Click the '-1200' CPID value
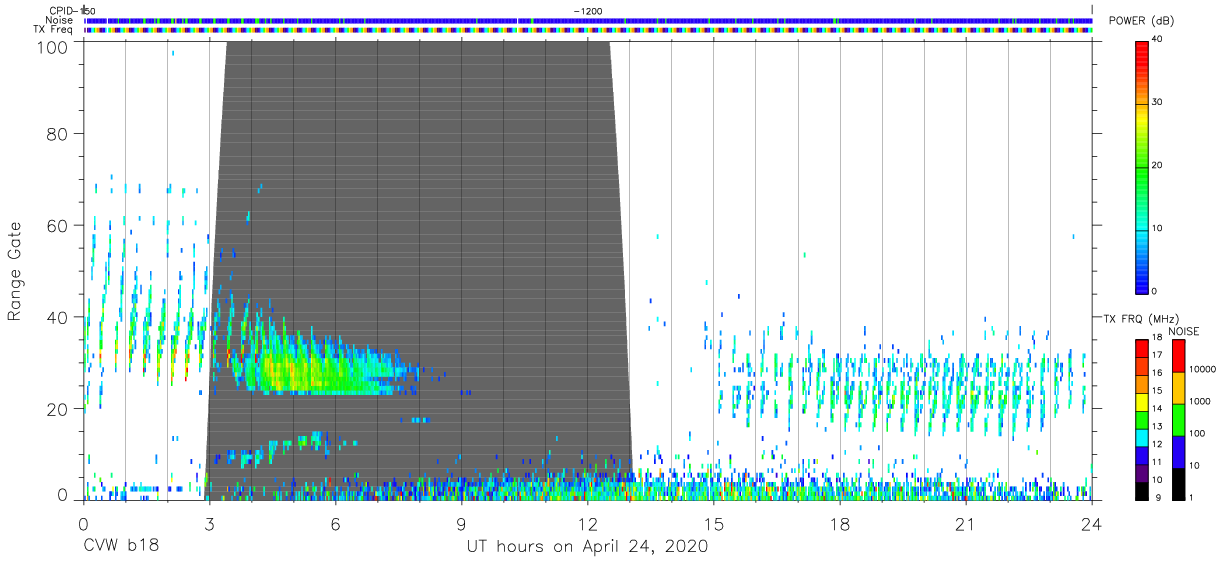This screenshot has width=1228, height=567. [588, 10]
